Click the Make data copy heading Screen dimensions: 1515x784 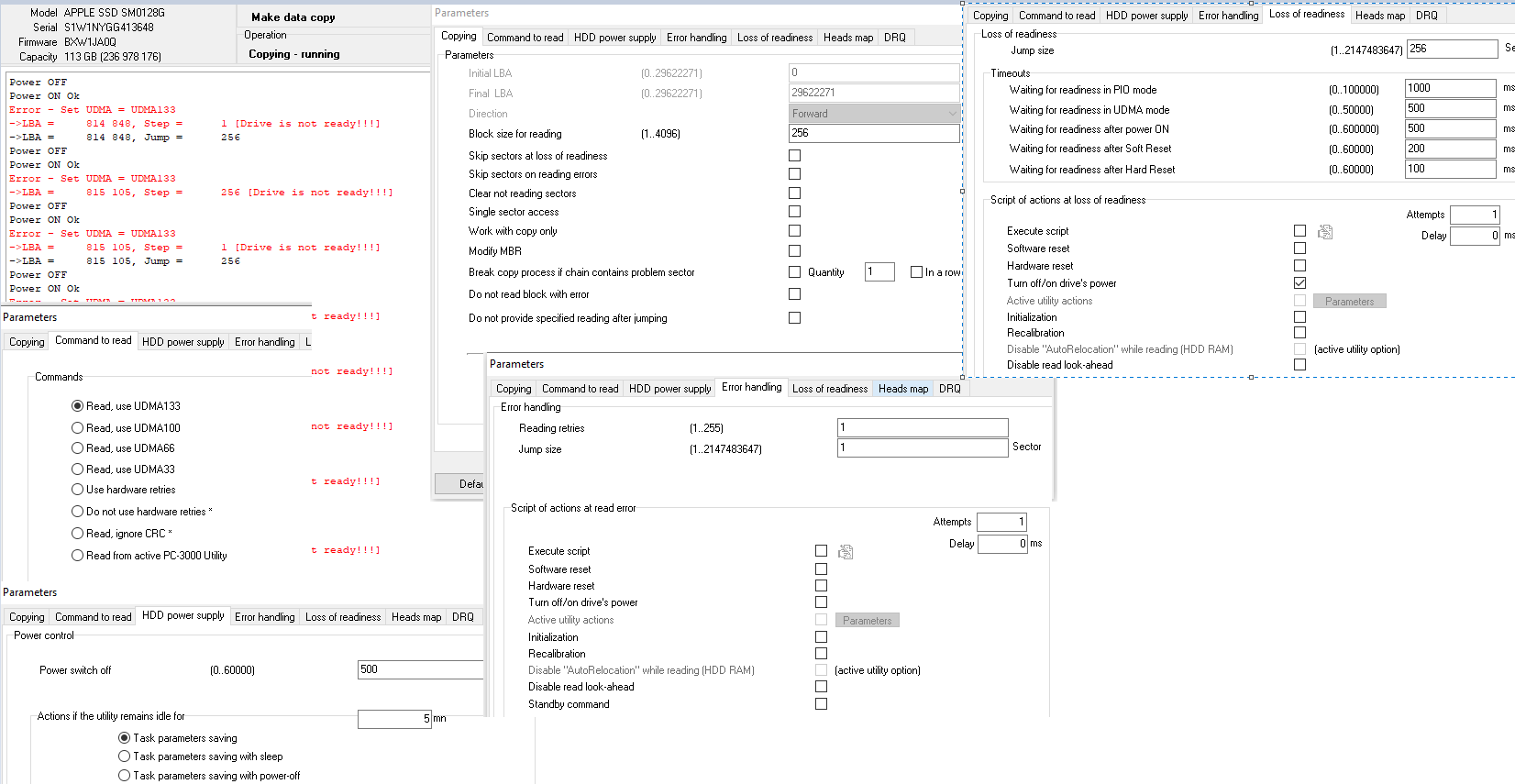point(293,17)
